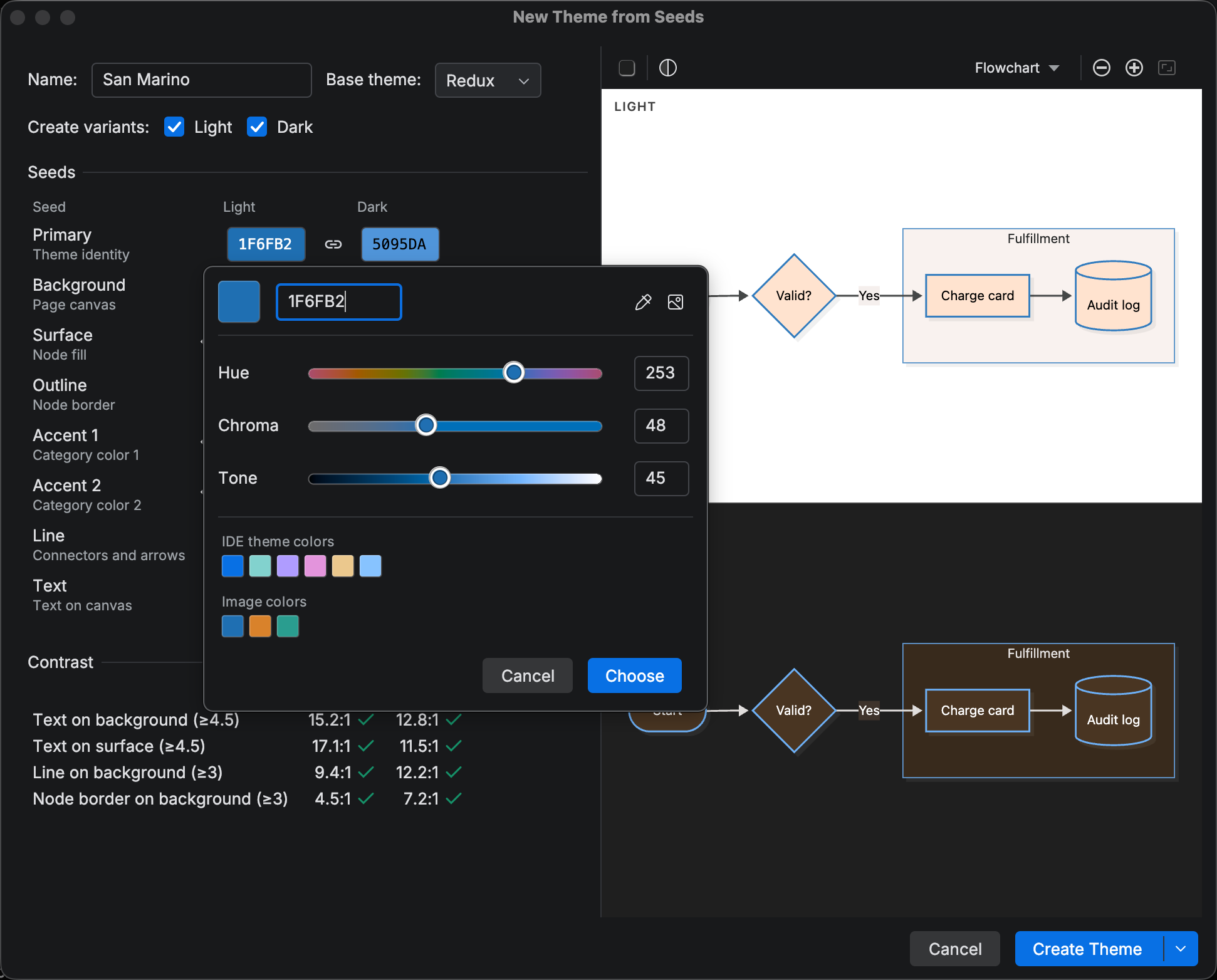The height and width of the screenshot is (980, 1217).
Task: Select the pink IDE theme color swatch
Action: 315,566
